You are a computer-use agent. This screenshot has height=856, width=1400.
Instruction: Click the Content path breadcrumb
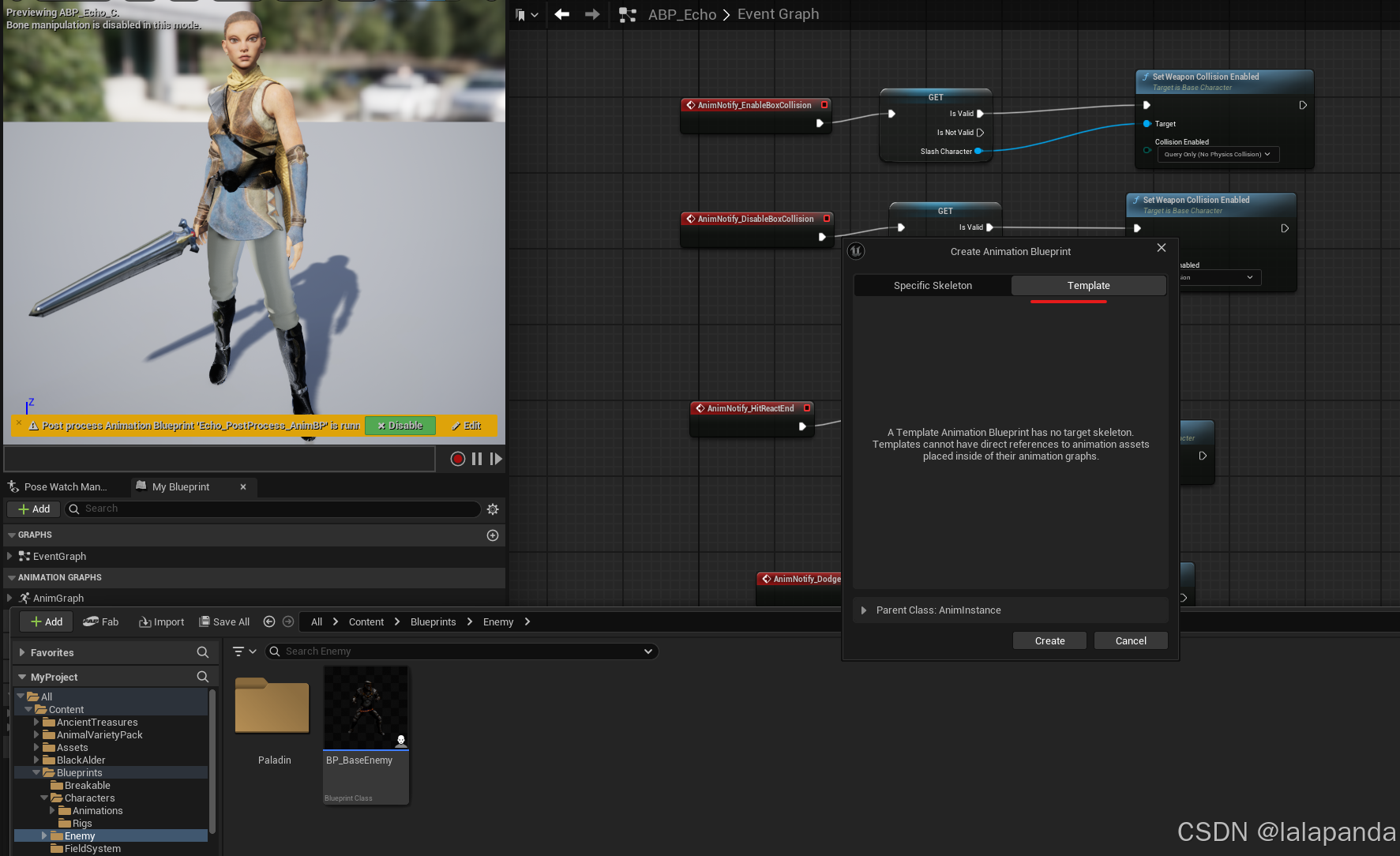click(x=366, y=622)
